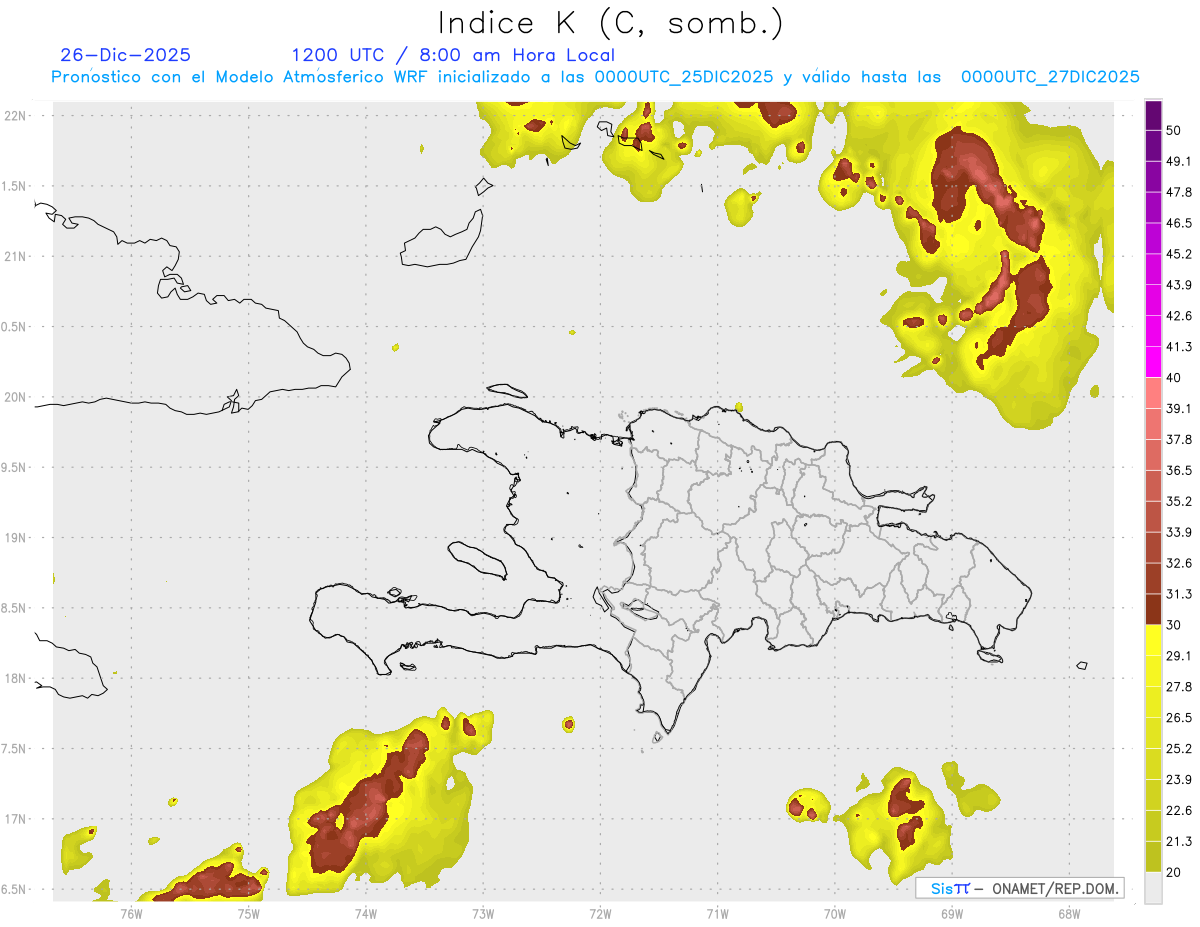Click the "7.5N" latitude label

(x=14, y=748)
